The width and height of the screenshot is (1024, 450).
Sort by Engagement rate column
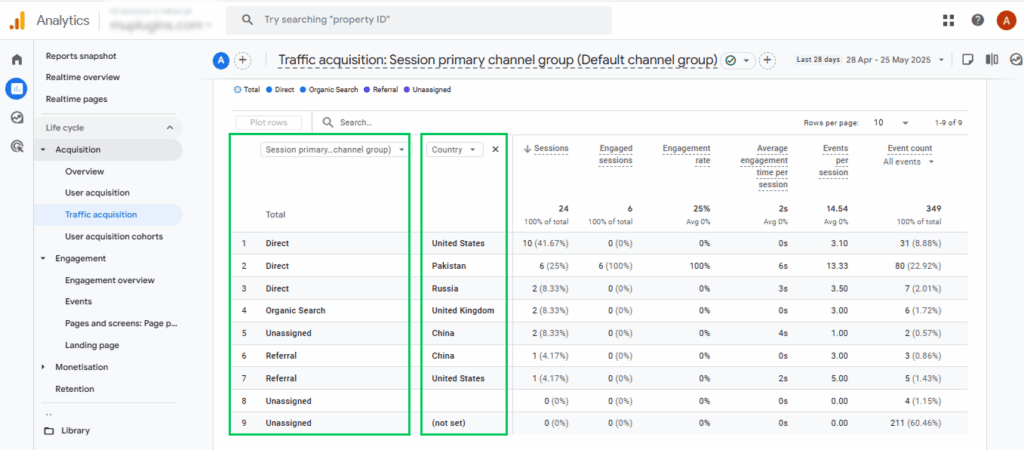pos(686,154)
